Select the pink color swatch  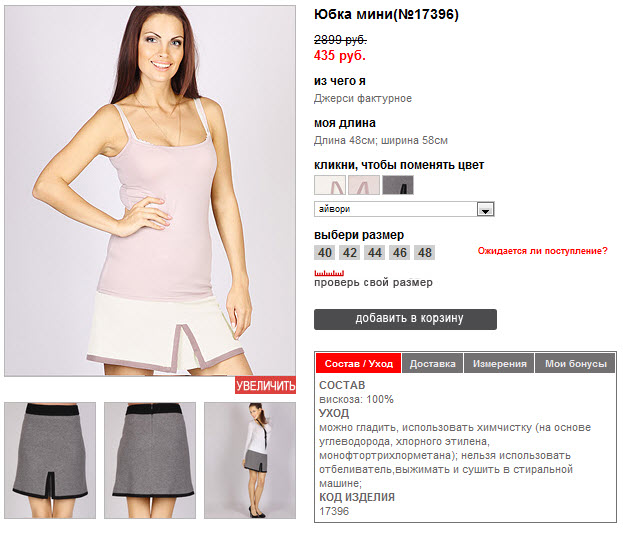click(364, 185)
